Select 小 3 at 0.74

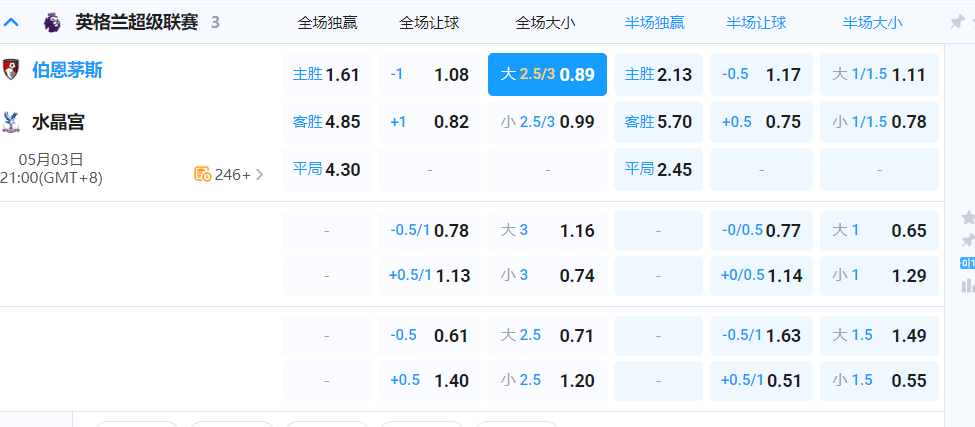547,275
